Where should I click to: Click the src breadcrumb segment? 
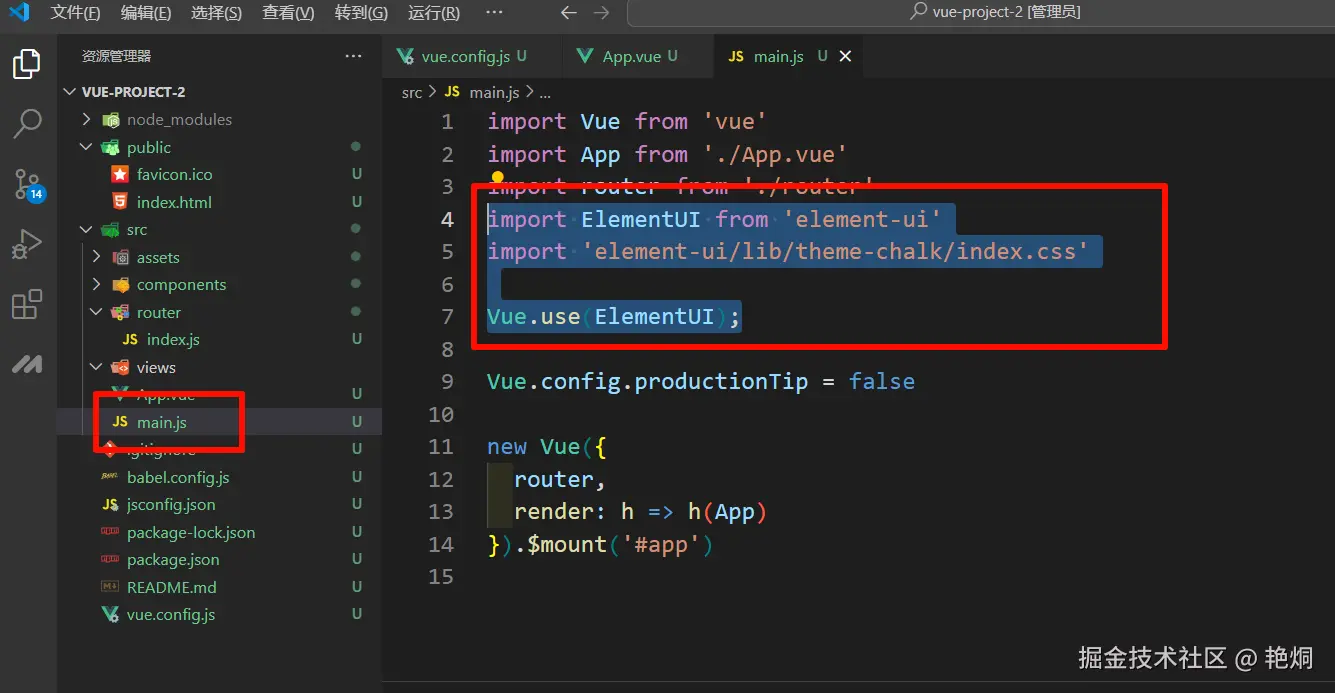[x=412, y=92]
